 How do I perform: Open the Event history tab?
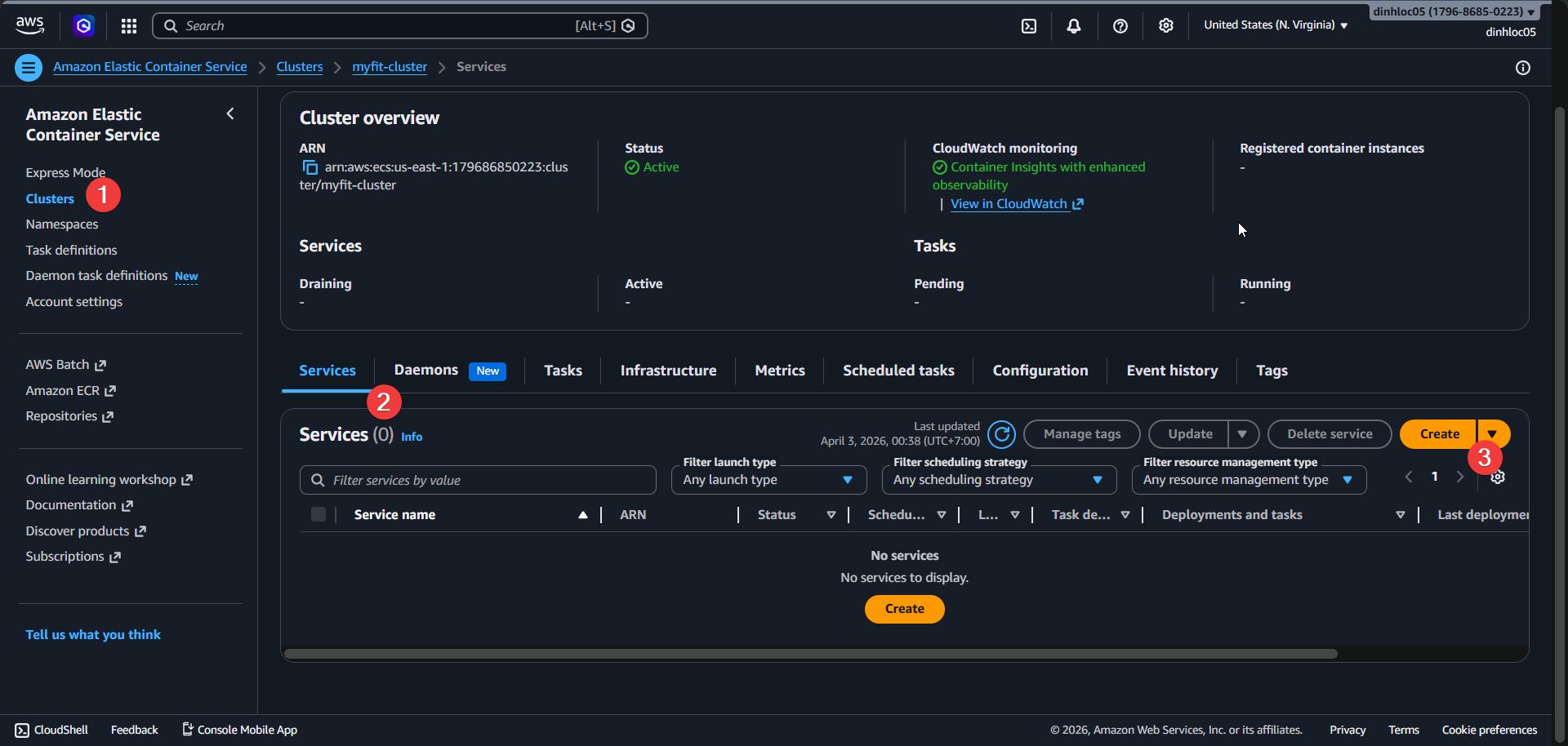click(x=1172, y=370)
